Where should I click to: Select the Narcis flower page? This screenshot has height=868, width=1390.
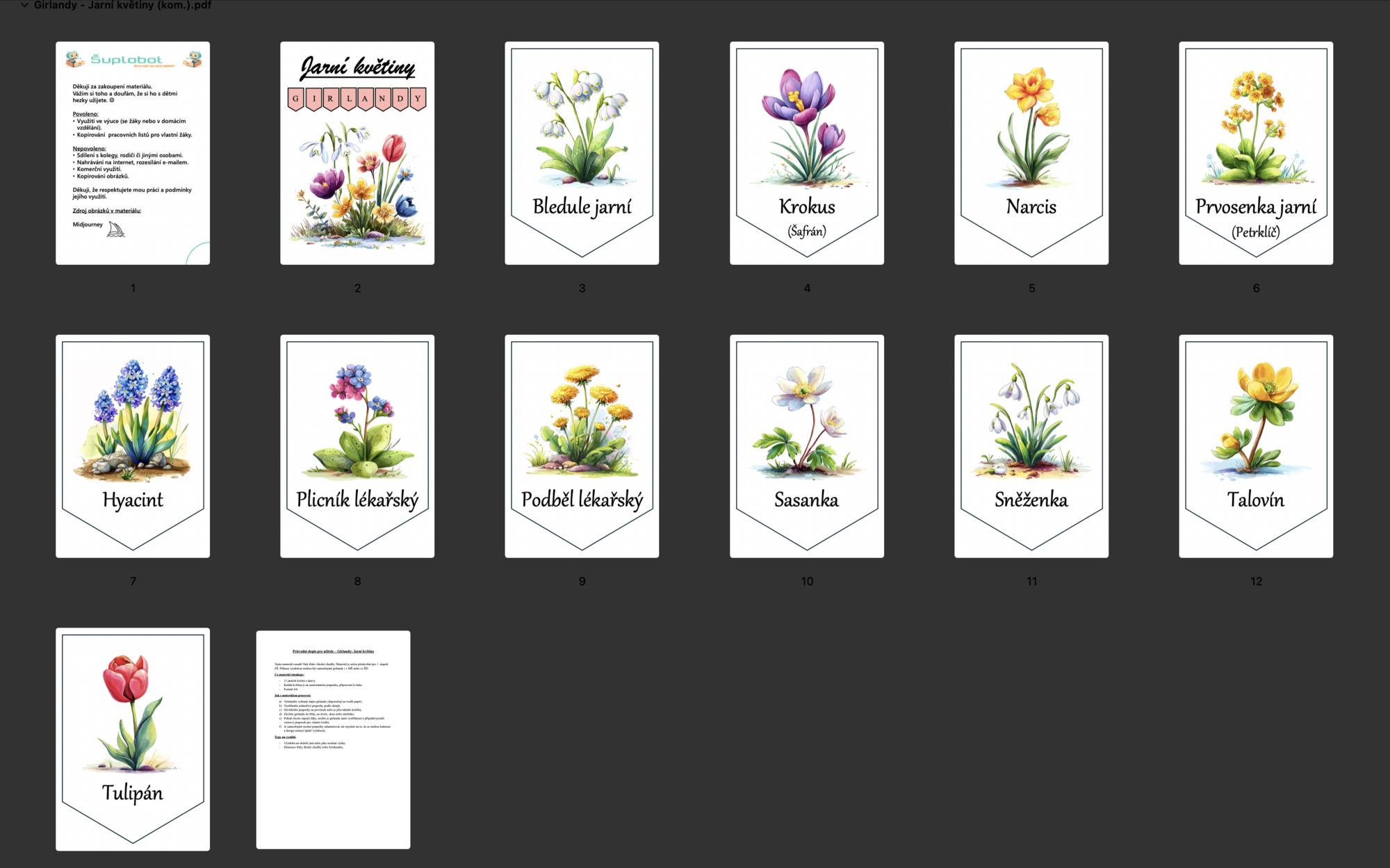pos(1031,153)
